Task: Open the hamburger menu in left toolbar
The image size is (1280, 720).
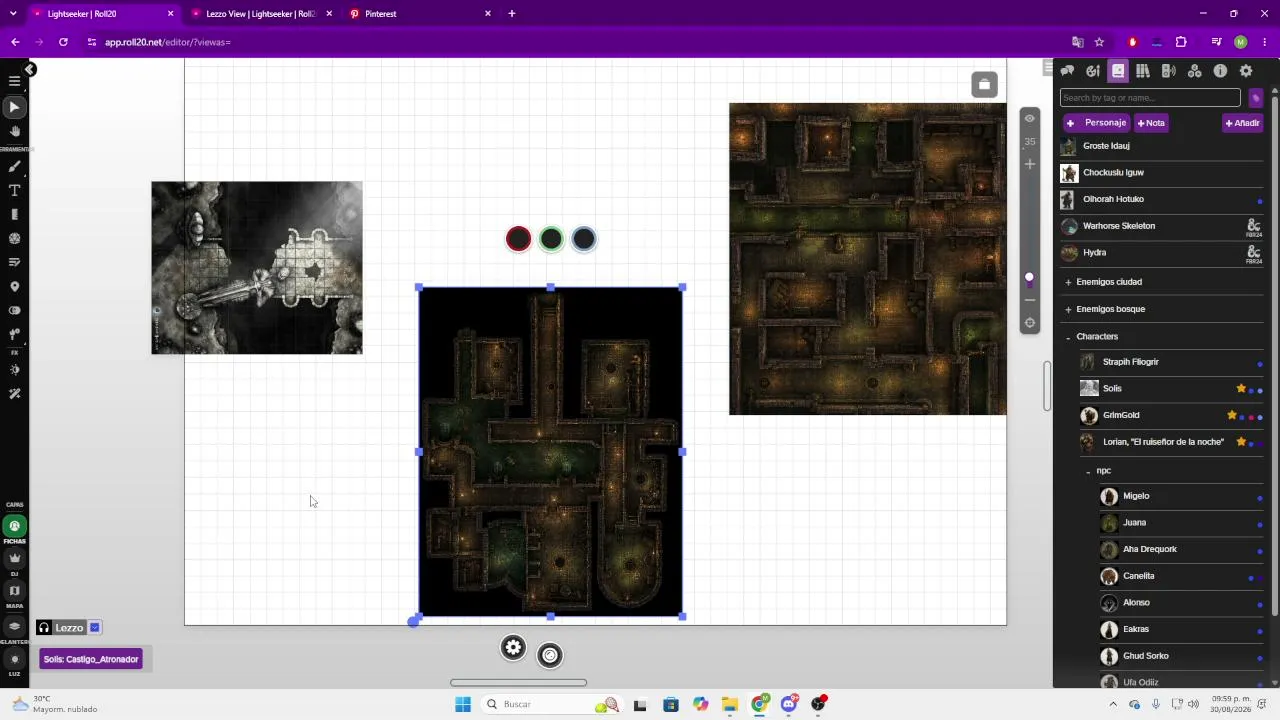Action: coord(14,80)
